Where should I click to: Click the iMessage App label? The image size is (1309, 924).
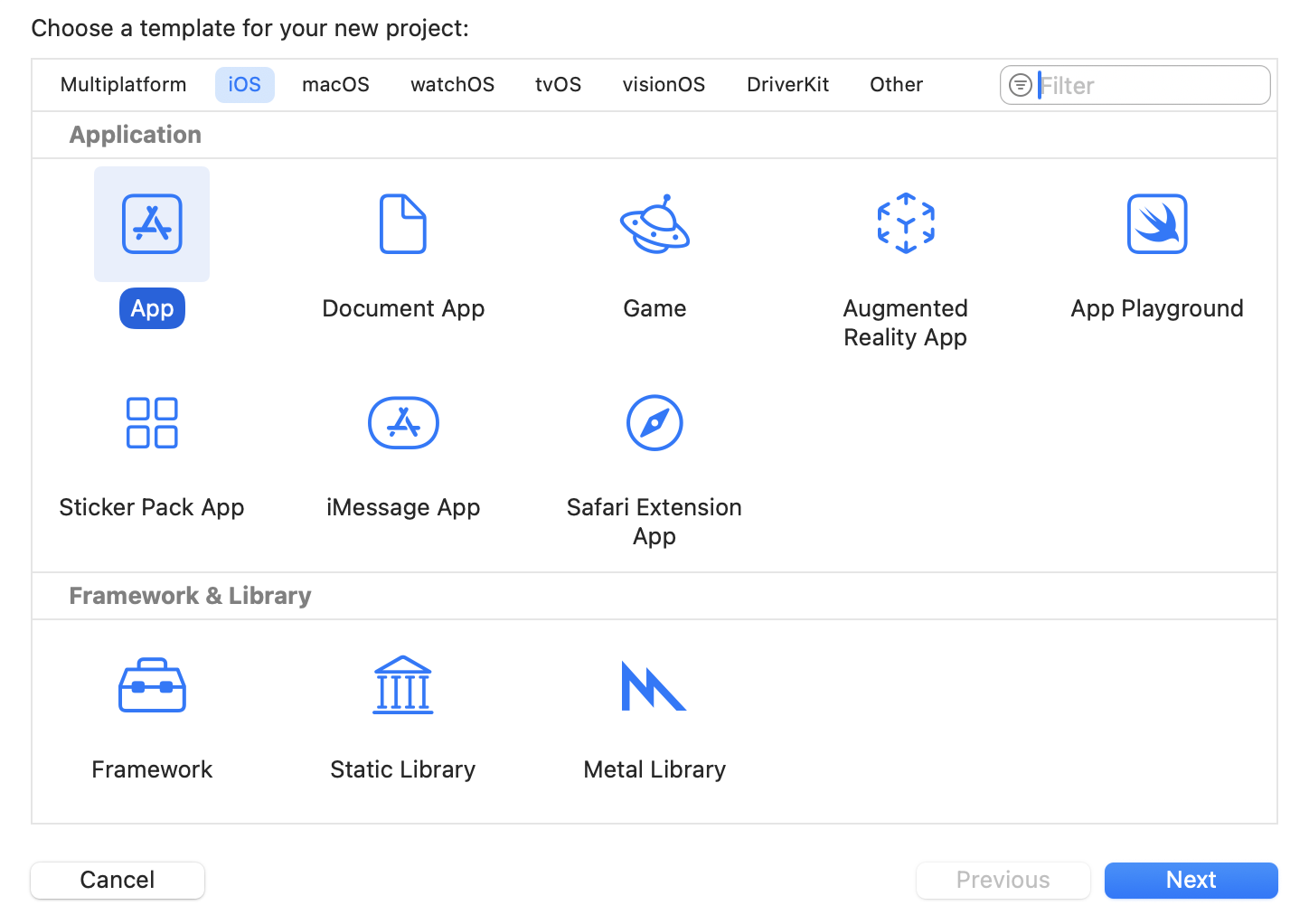(403, 508)
